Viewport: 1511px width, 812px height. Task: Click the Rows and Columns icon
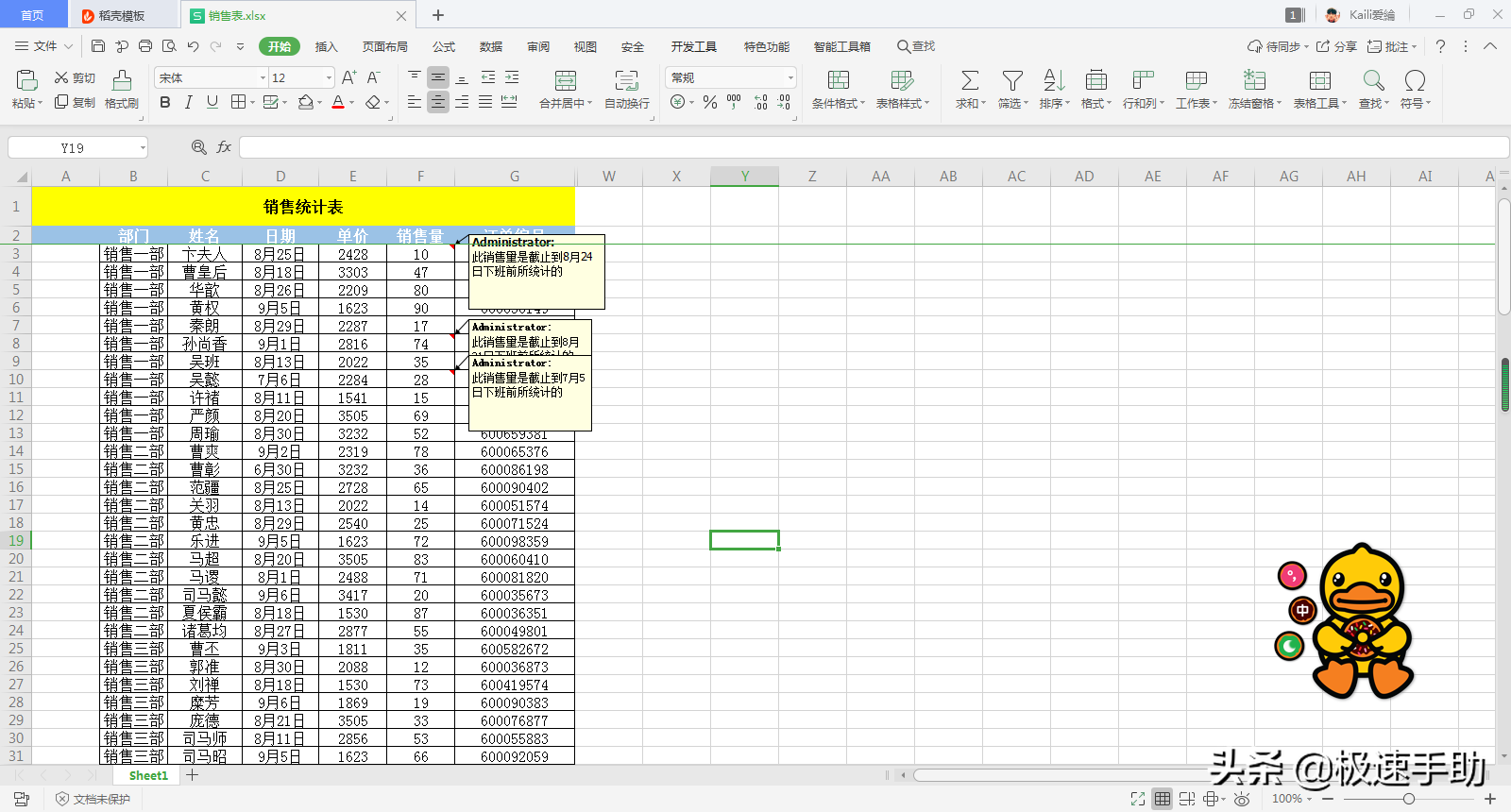(1143, 80)
